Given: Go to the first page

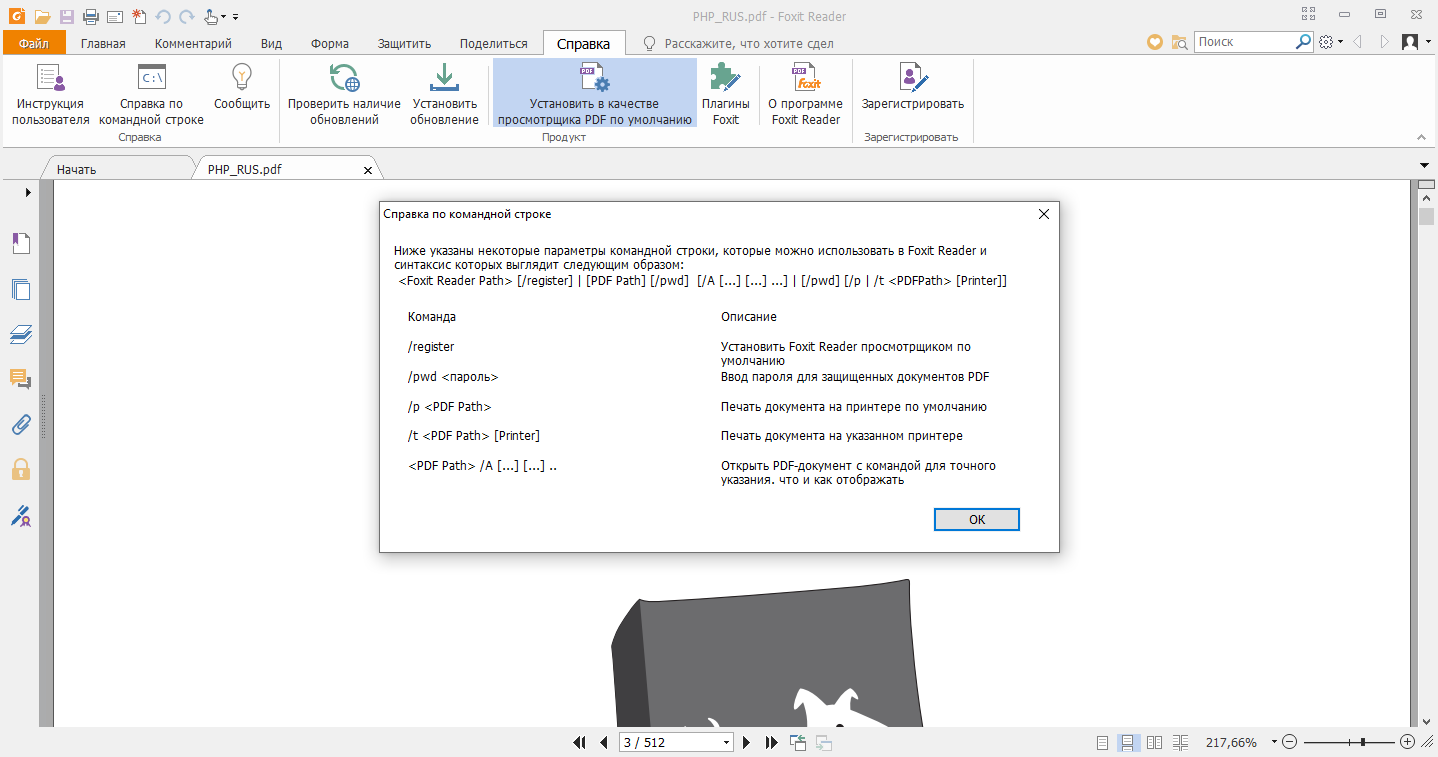Looking at the screenshot, I should (x=580, y=742).
